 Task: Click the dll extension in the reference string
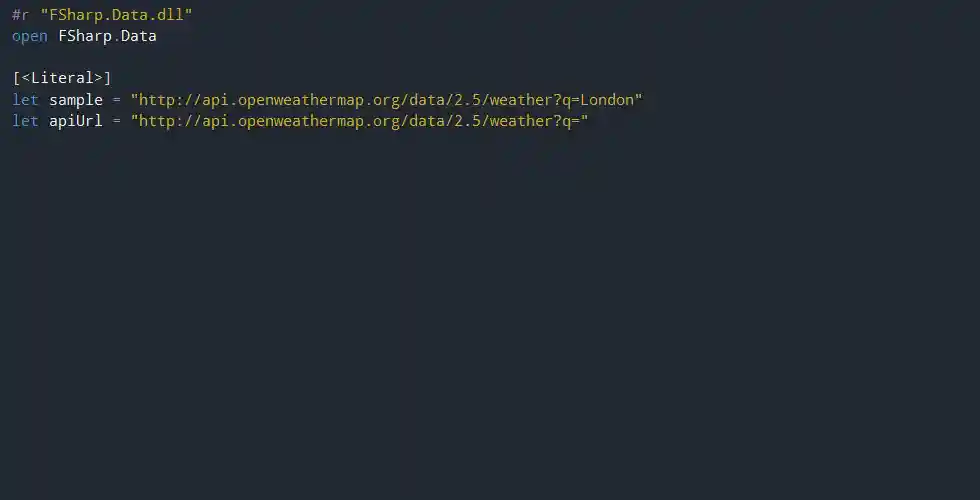170,15
